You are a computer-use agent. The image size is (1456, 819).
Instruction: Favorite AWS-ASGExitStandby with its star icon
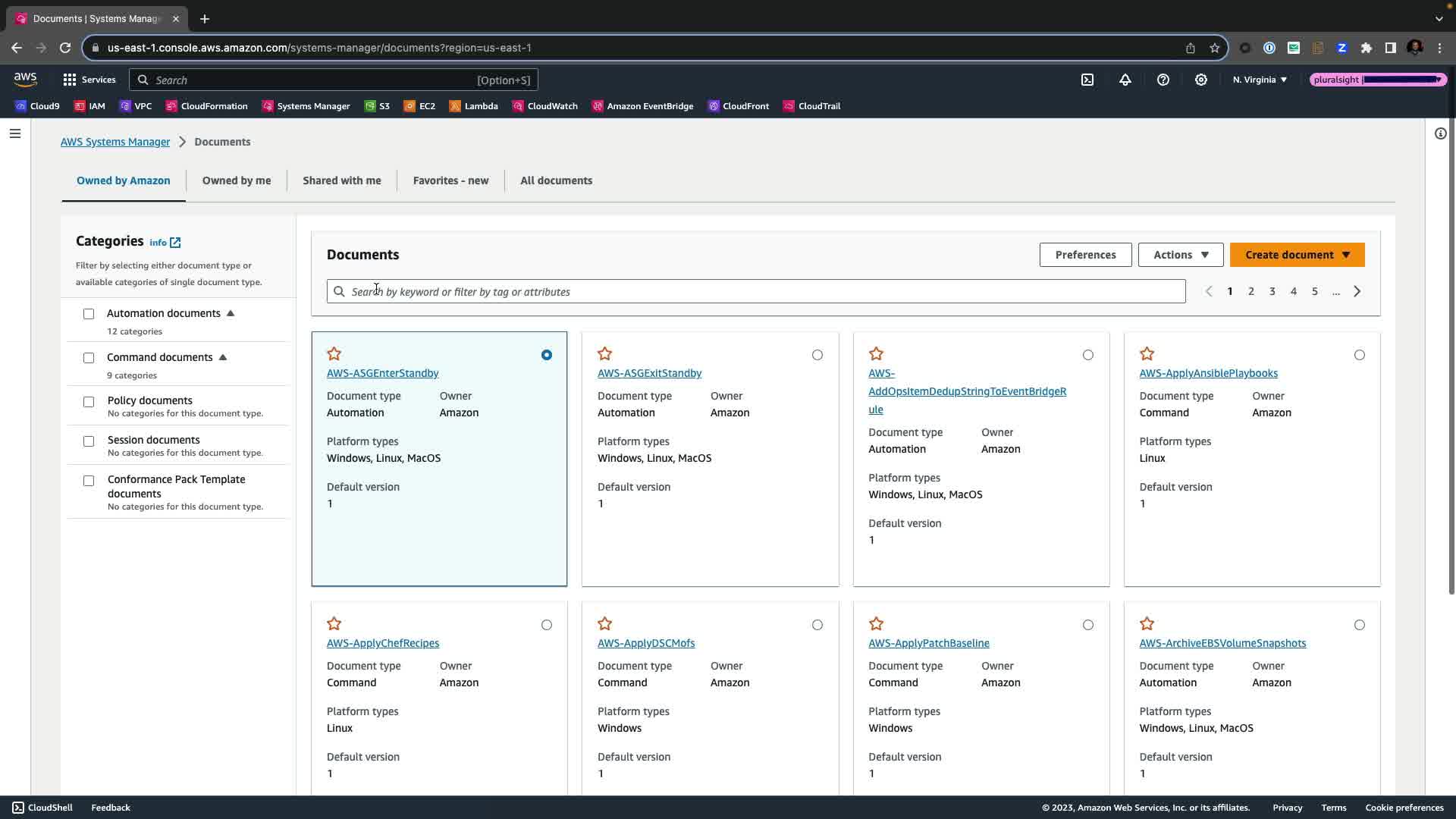604,354
